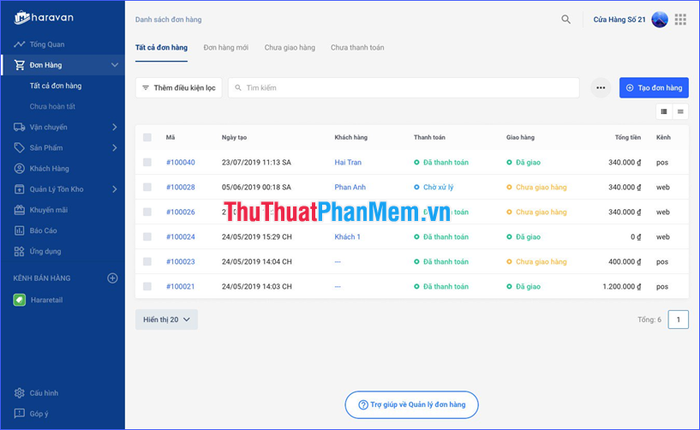Click the Vận chuyển truck icon
The image size is (700, 430).
click(19, 127)
